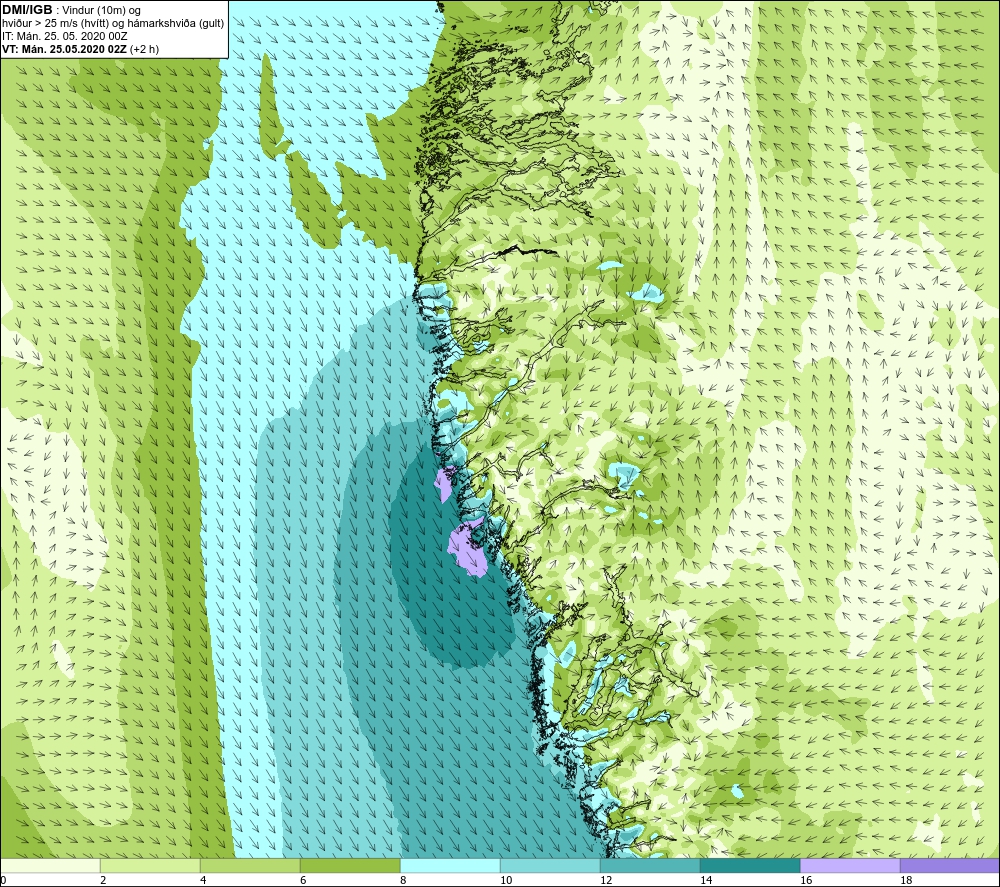The height and width of the screenshot is (887, 1000).
Task: Click the 8–10 m/s light cyan legend swatch
Action: (450, 865)
